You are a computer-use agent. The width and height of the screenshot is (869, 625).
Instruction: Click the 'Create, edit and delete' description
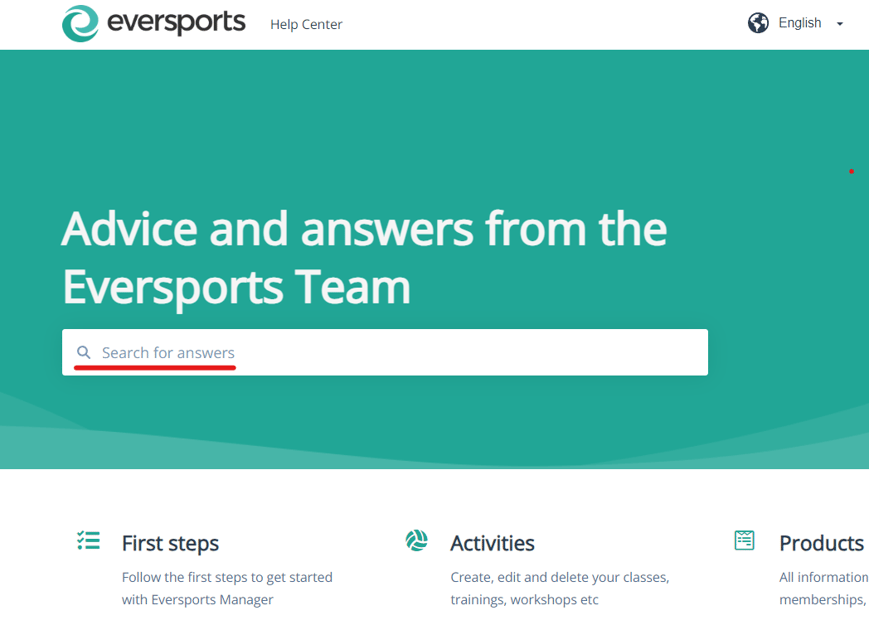560,588
